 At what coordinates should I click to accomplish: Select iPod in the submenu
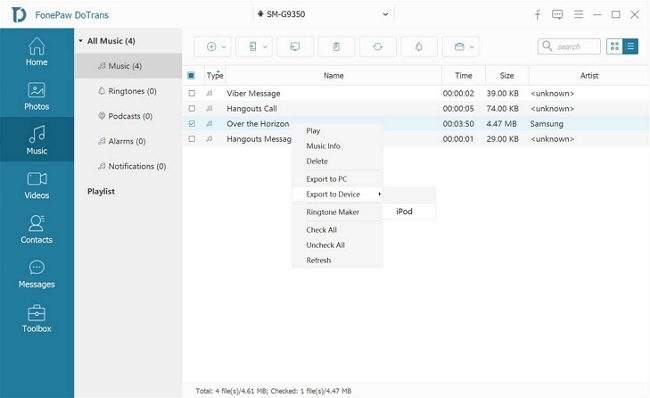click(x=409, y=211)
